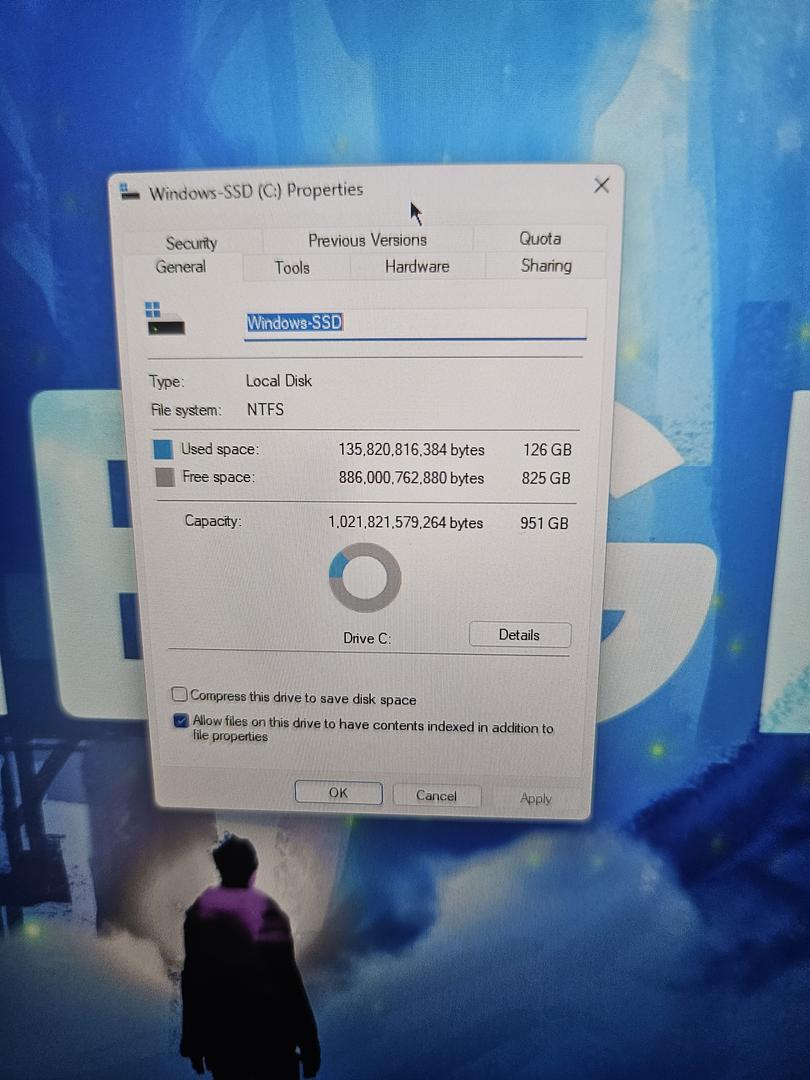The width and height of the screenshot is (810, 1080).
Task: Select the General tab
Action: coord(181,267)
